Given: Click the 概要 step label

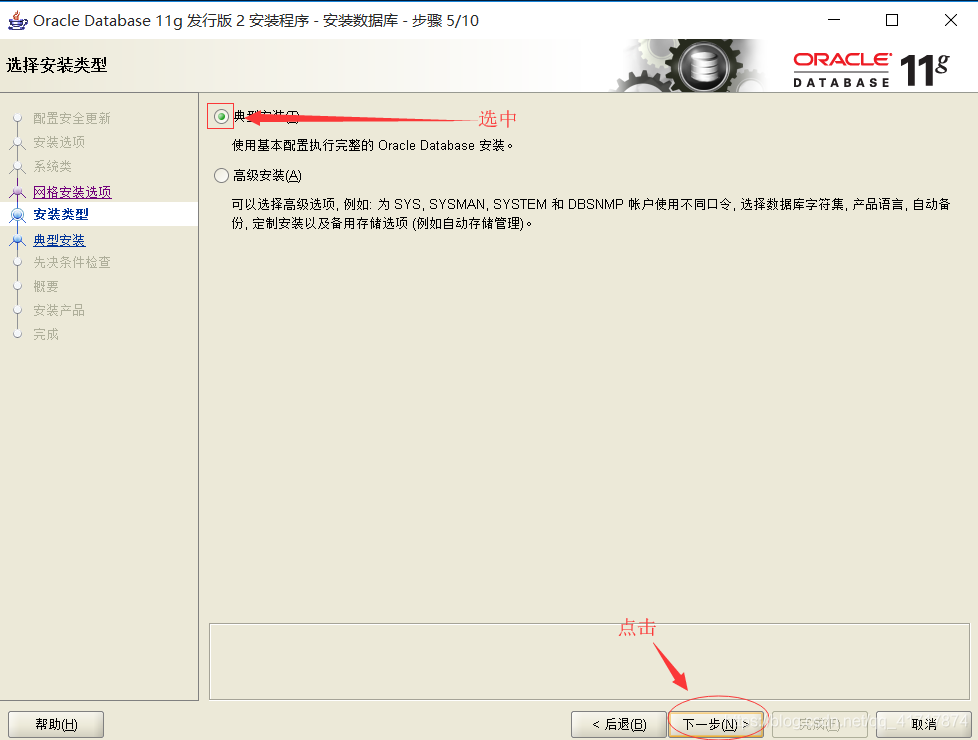Looking at the screenshot, I should 46,286.
